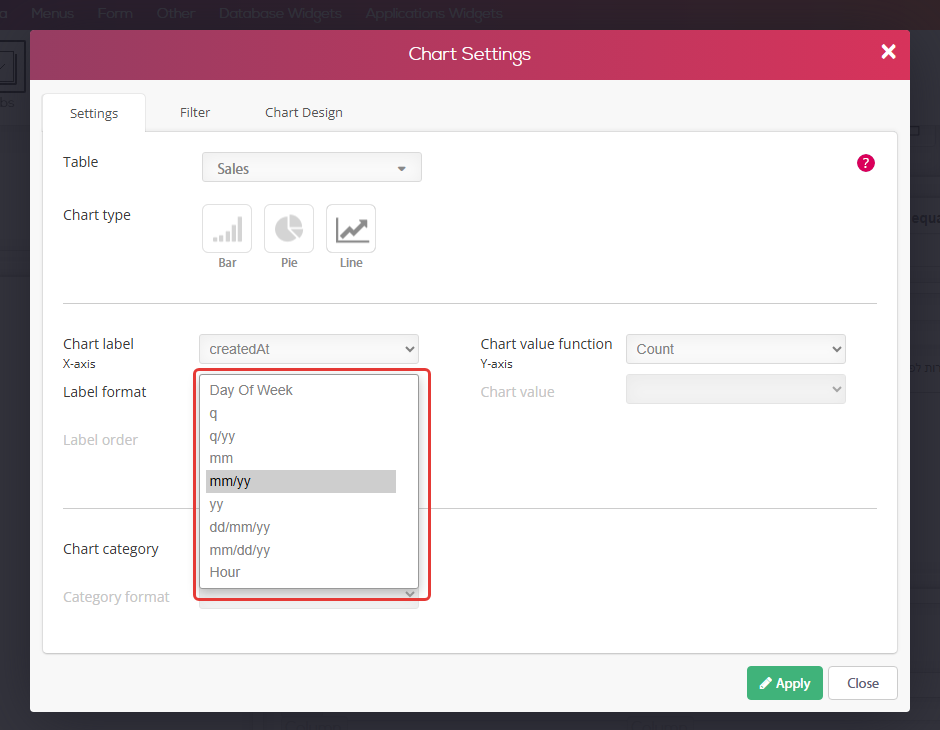Choose the q/yy quarter format option
The image size is (940, 730).
301,436
